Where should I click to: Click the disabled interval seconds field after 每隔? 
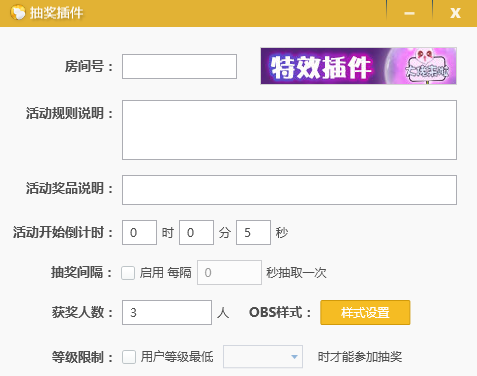coord(229,273)
